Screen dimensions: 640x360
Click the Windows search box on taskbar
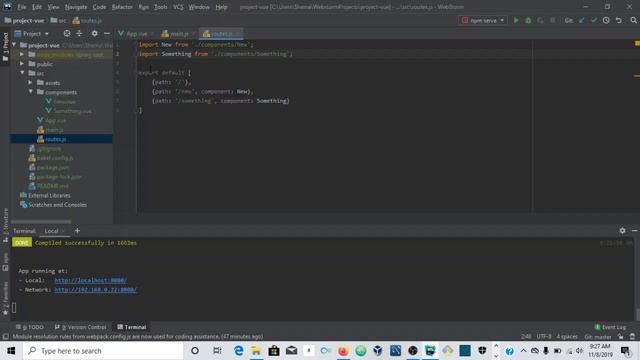(103, 351)
